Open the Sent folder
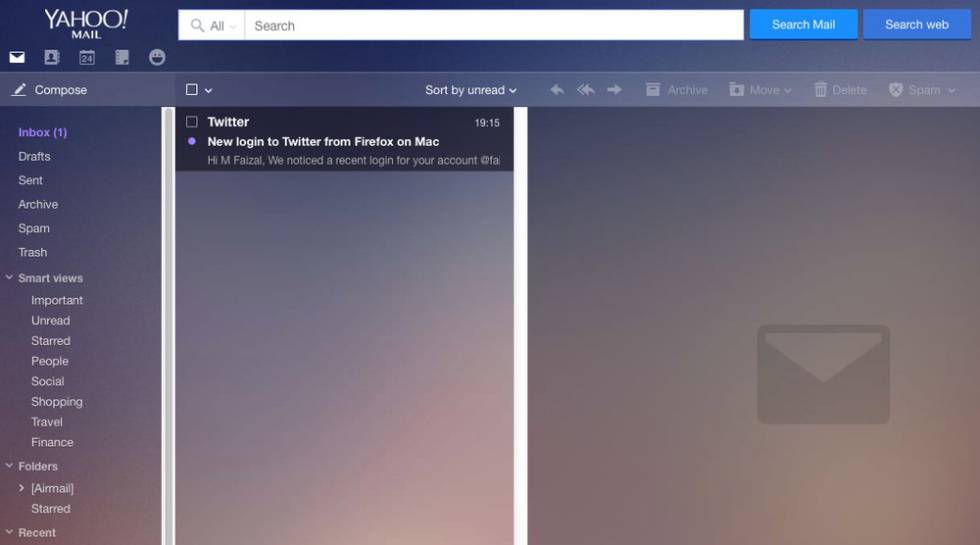This screenshot has width=980, height=545. coord(31,181)
